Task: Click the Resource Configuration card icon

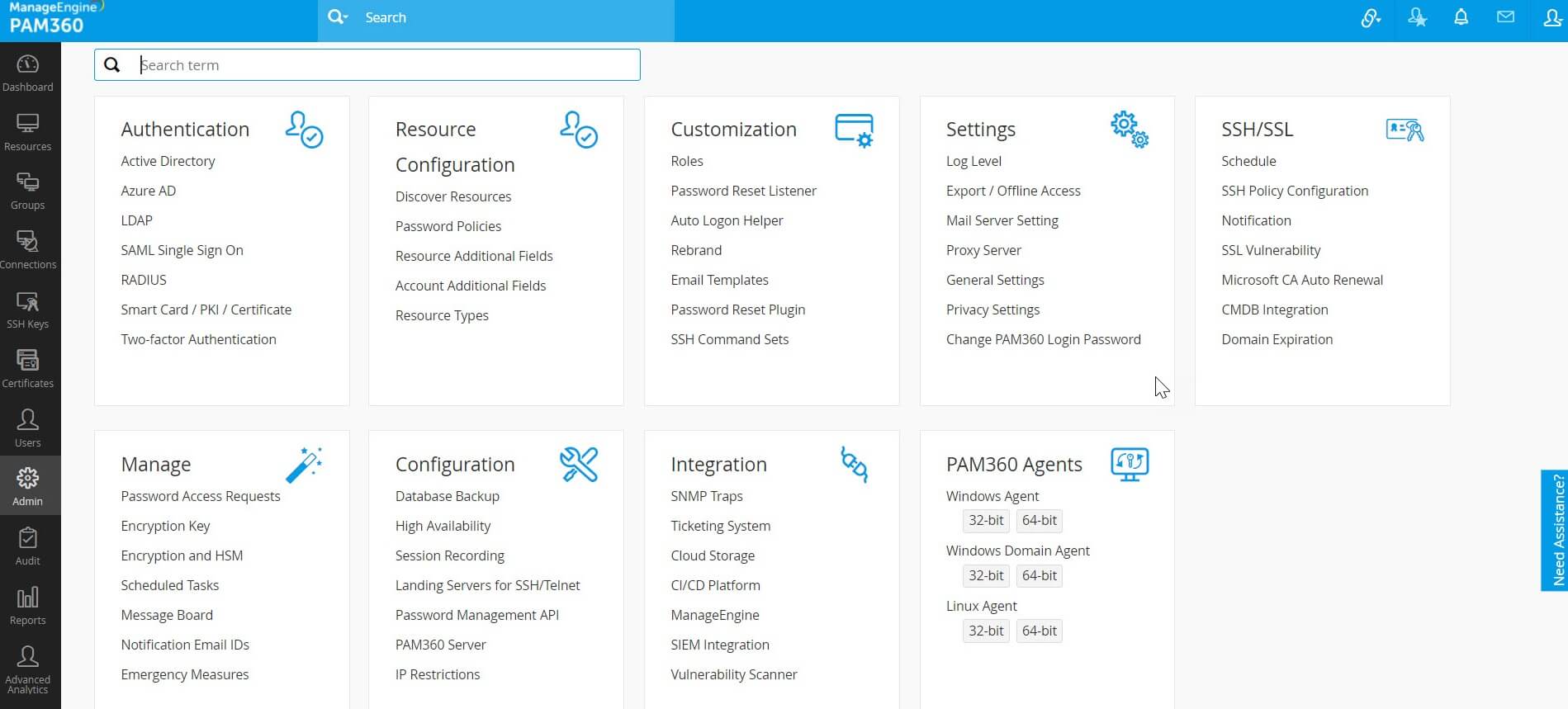Action: tap(579, 130)
